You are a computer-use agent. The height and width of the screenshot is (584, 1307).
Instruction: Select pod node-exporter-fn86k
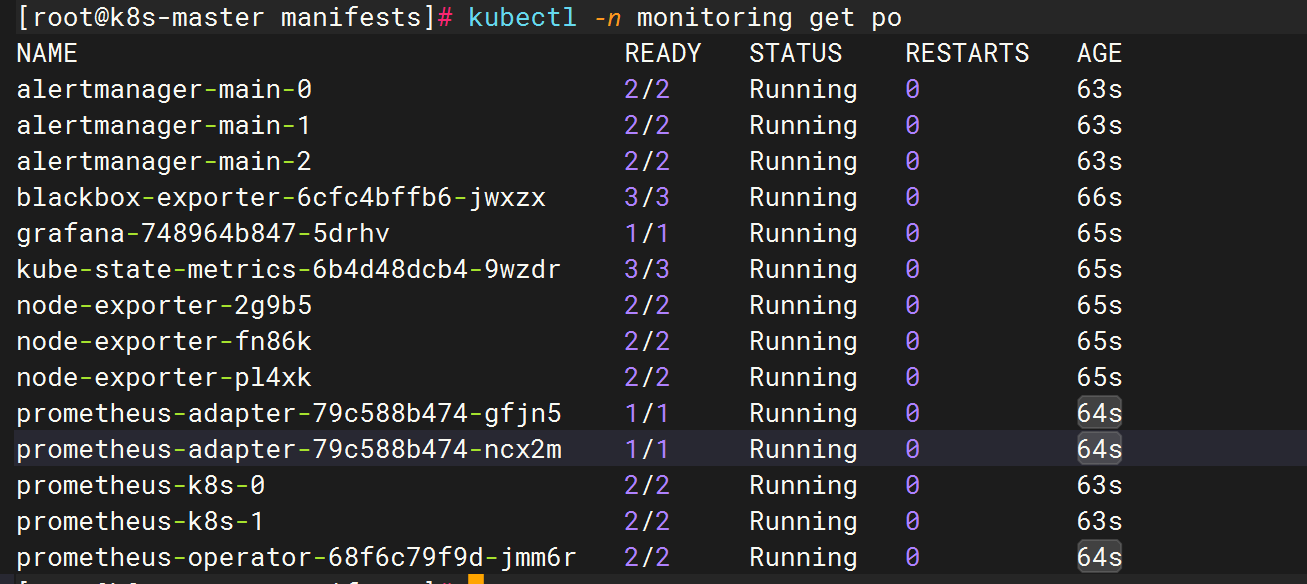coord(164,342)
